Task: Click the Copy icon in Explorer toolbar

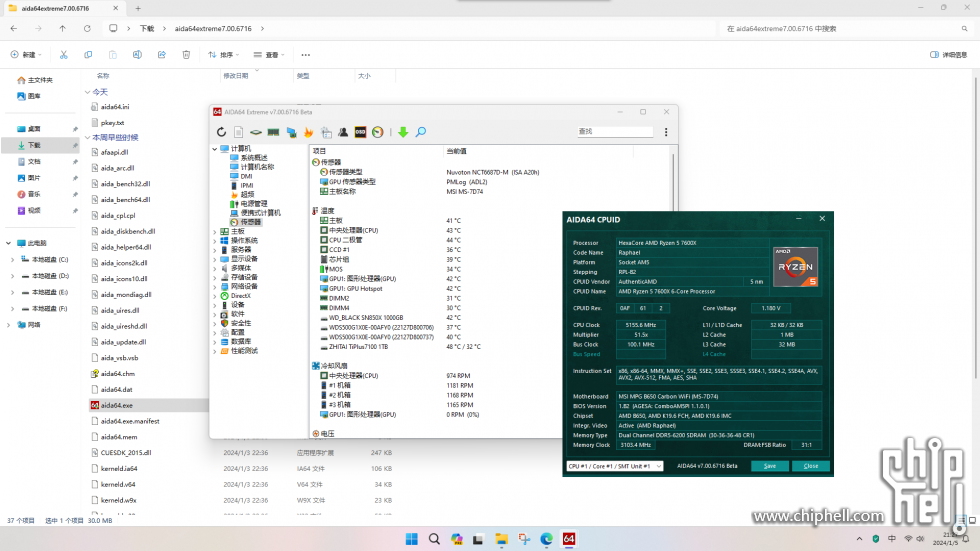Action: tap(88, 55)
